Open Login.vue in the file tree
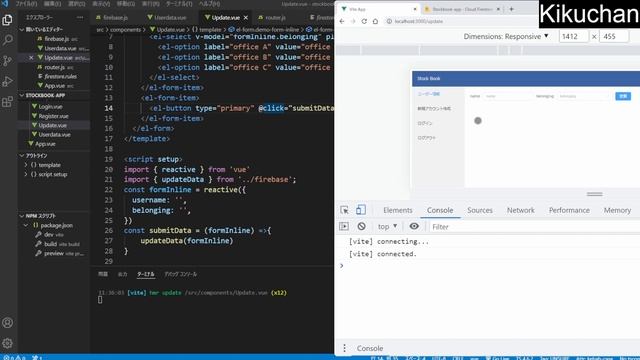The image size is (640, 360). tap(51, 107)
